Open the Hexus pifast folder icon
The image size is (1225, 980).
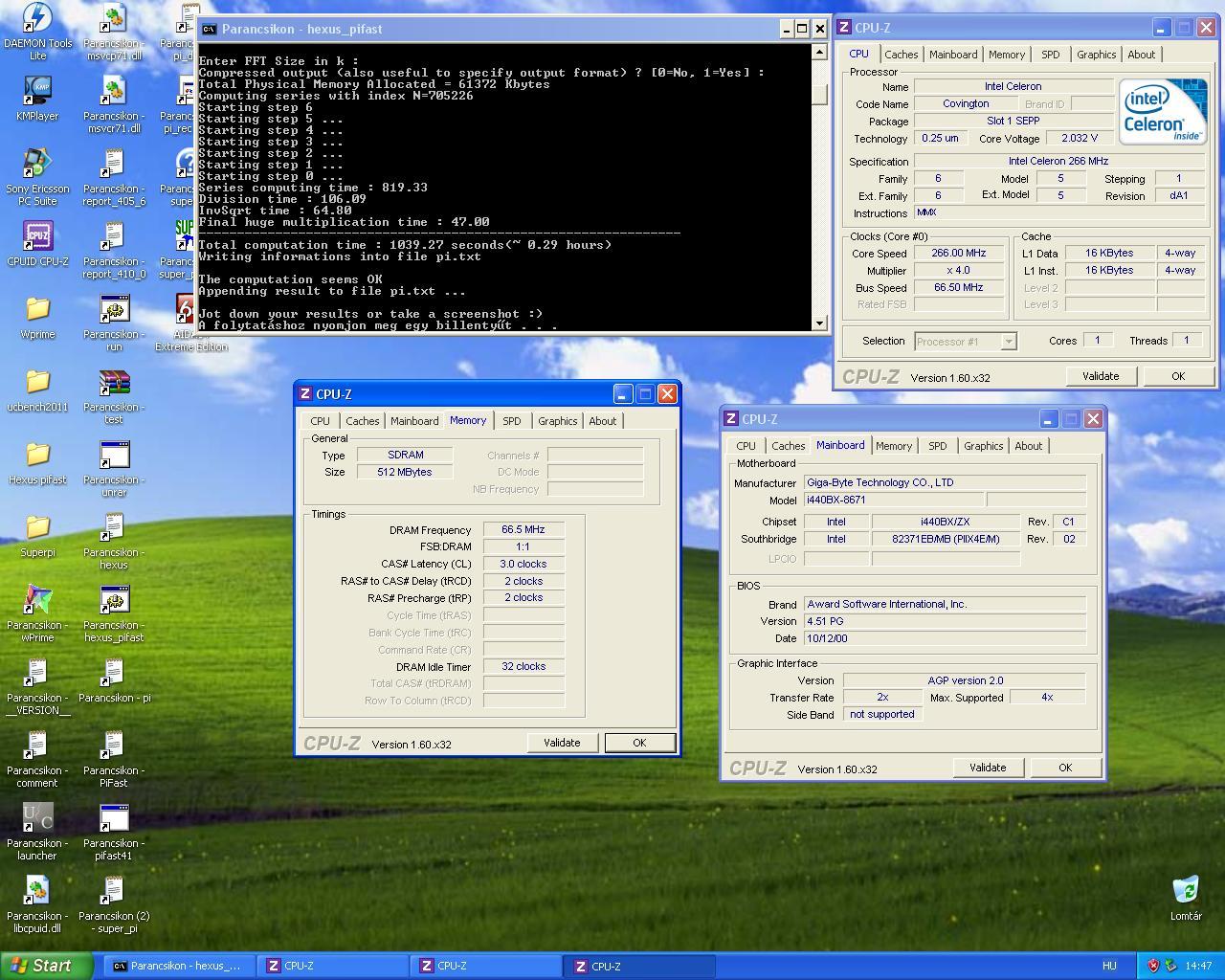click(x=37, y=454)
